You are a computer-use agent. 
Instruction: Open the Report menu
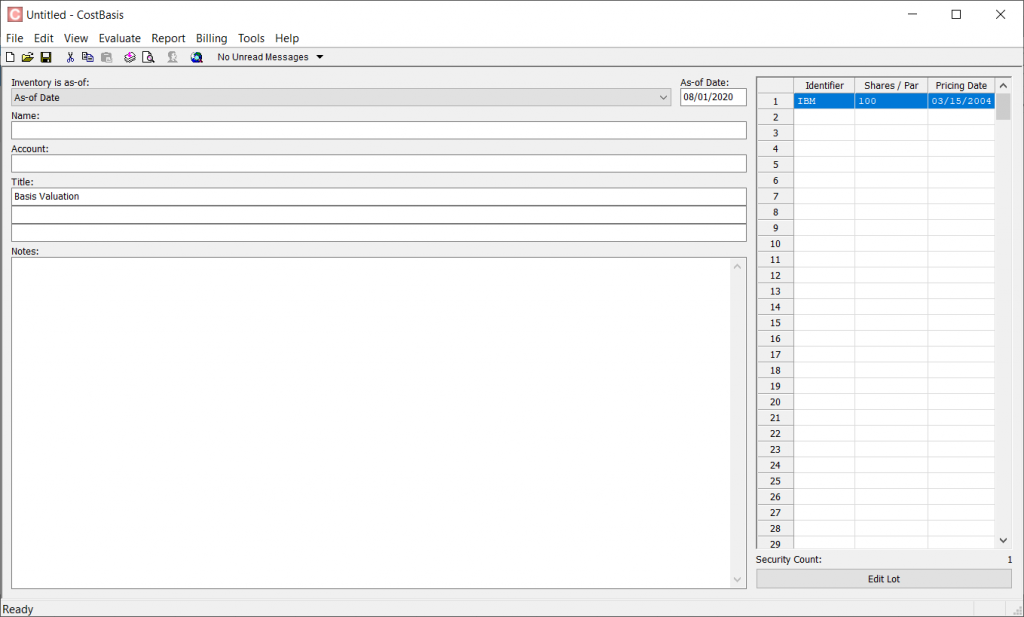[x=168, y=39]
